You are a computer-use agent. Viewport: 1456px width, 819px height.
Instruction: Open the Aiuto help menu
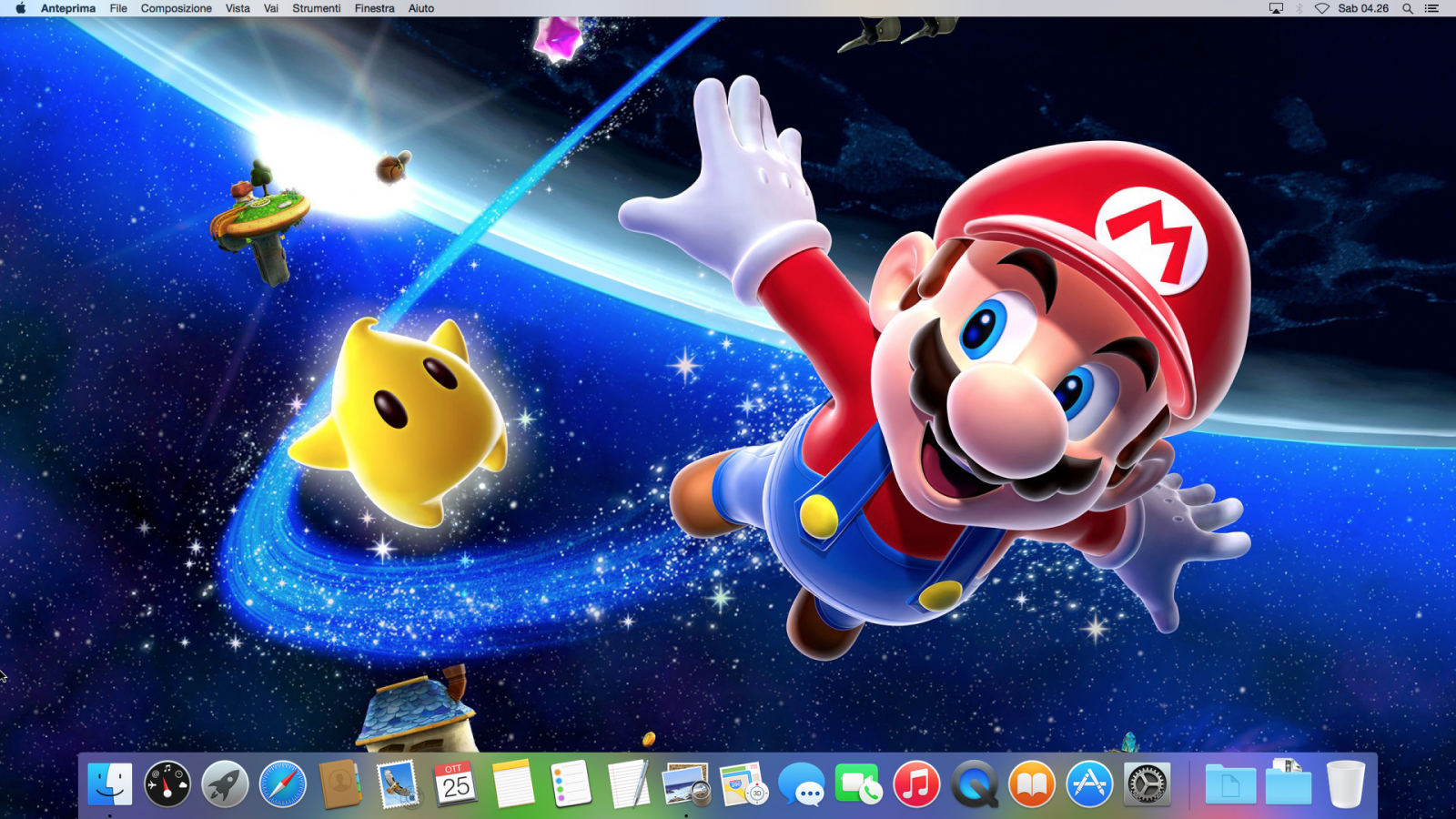pos(421,8)
